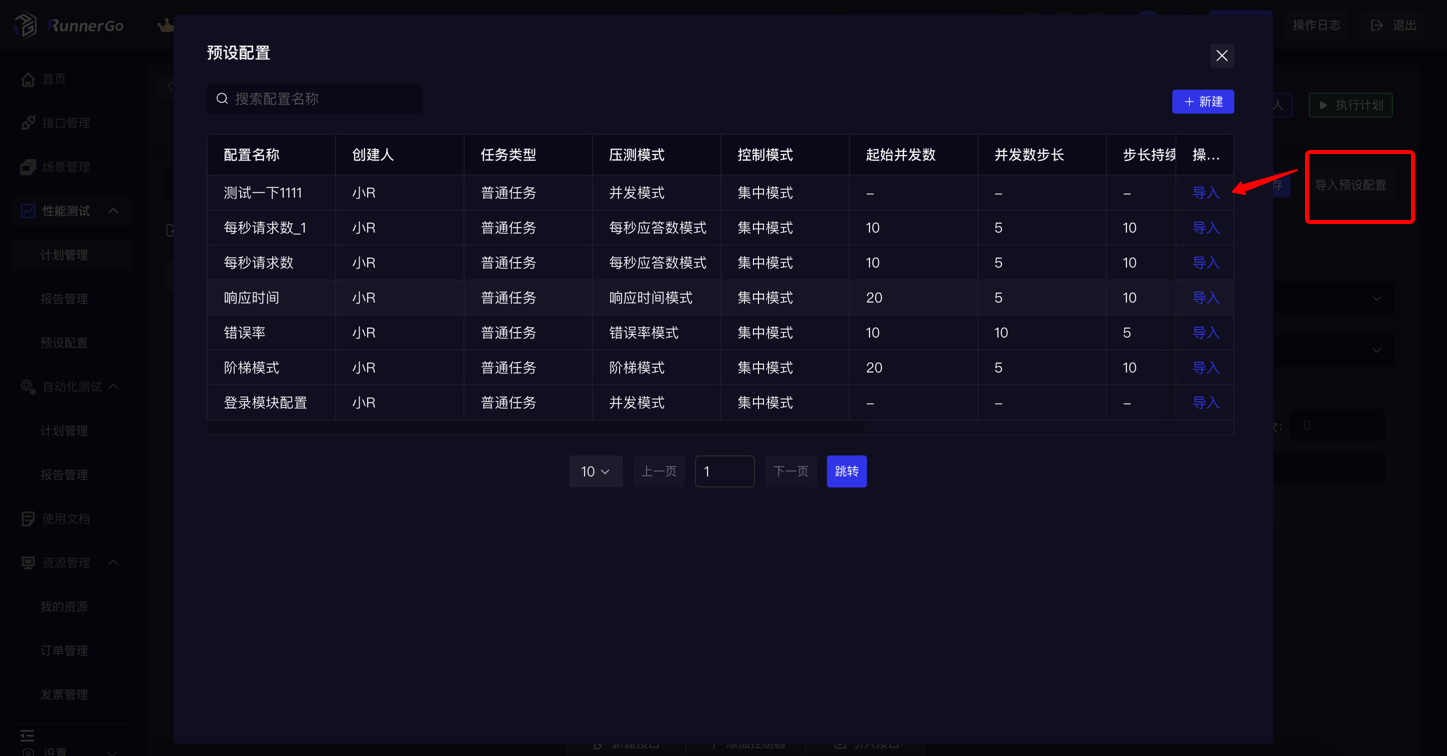Click the 资源管理 sidebar icon
Viewport: 1447px width, 756px height.
28,563
